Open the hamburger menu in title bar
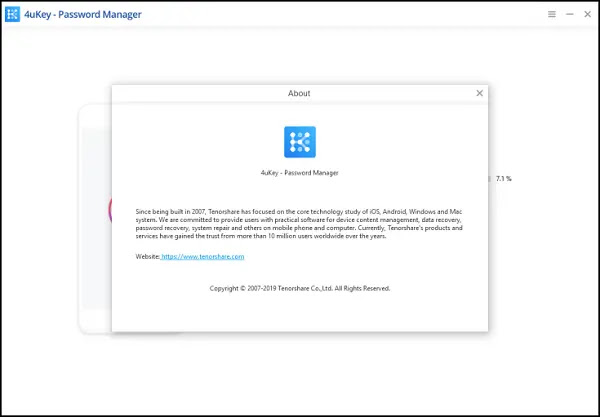The height and width of the screenshot is (417, 600). pyautogui.click(x=552, y=14)
